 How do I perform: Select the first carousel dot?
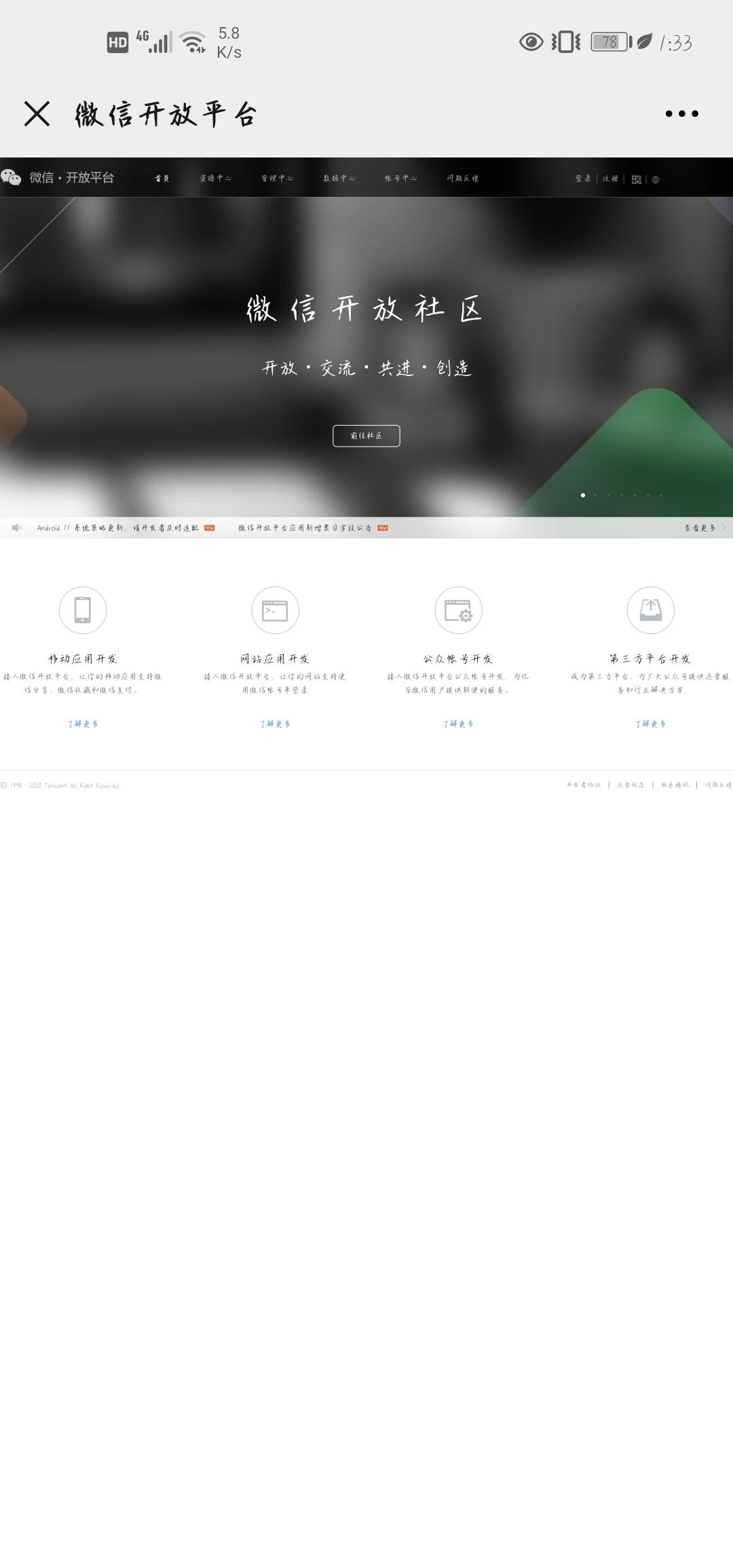(x=582, y=495)
